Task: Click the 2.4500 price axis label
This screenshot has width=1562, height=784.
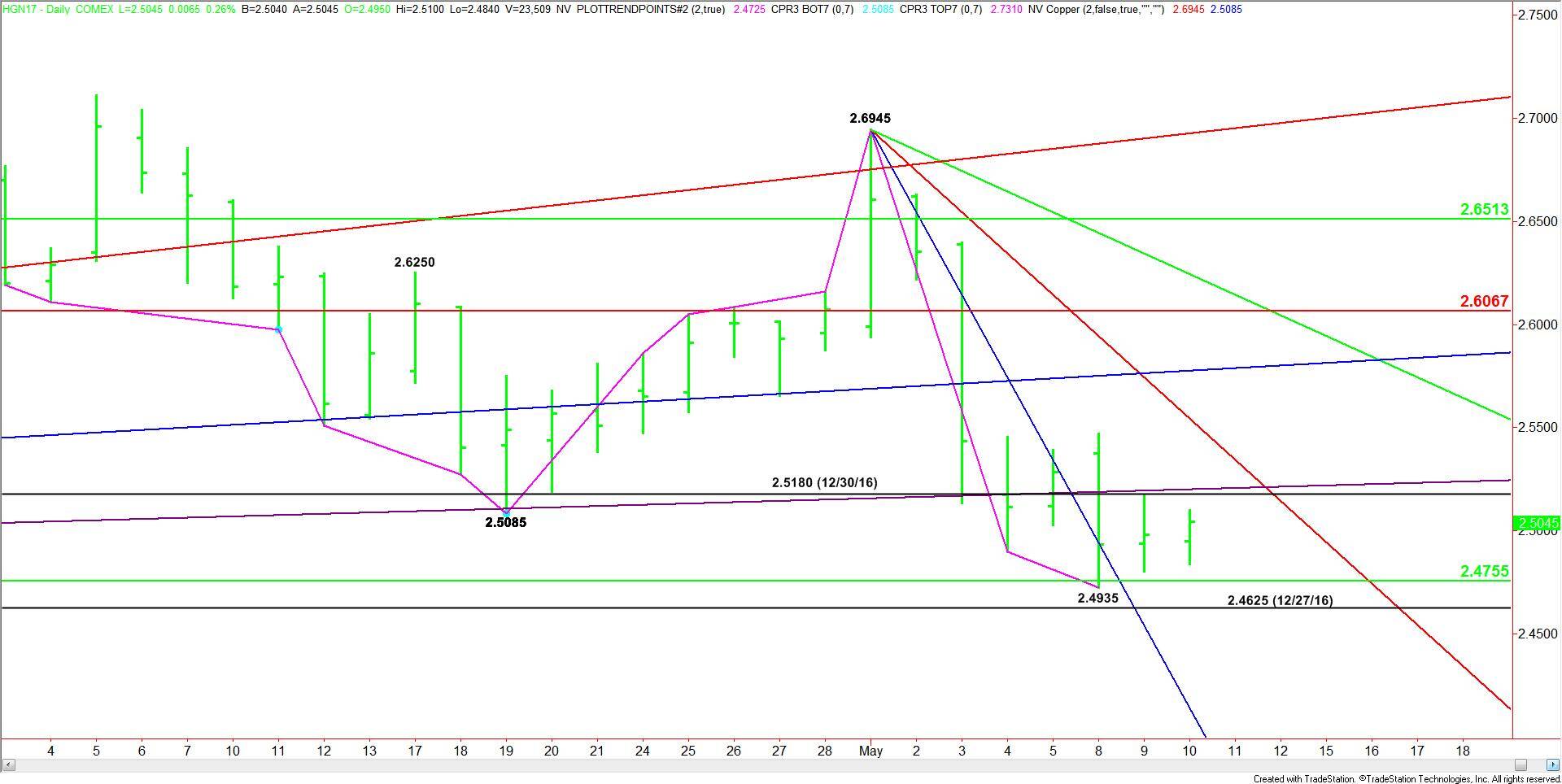Action: 1538,634
